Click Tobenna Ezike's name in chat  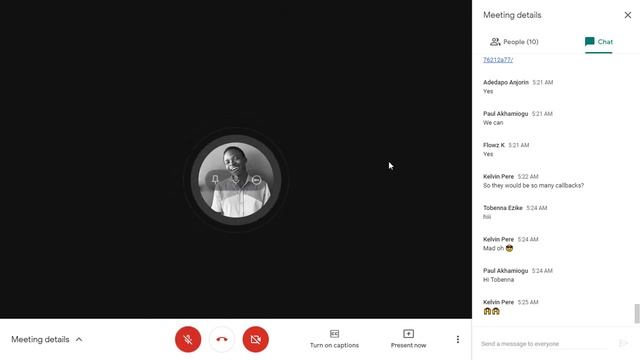click(503, 208)
